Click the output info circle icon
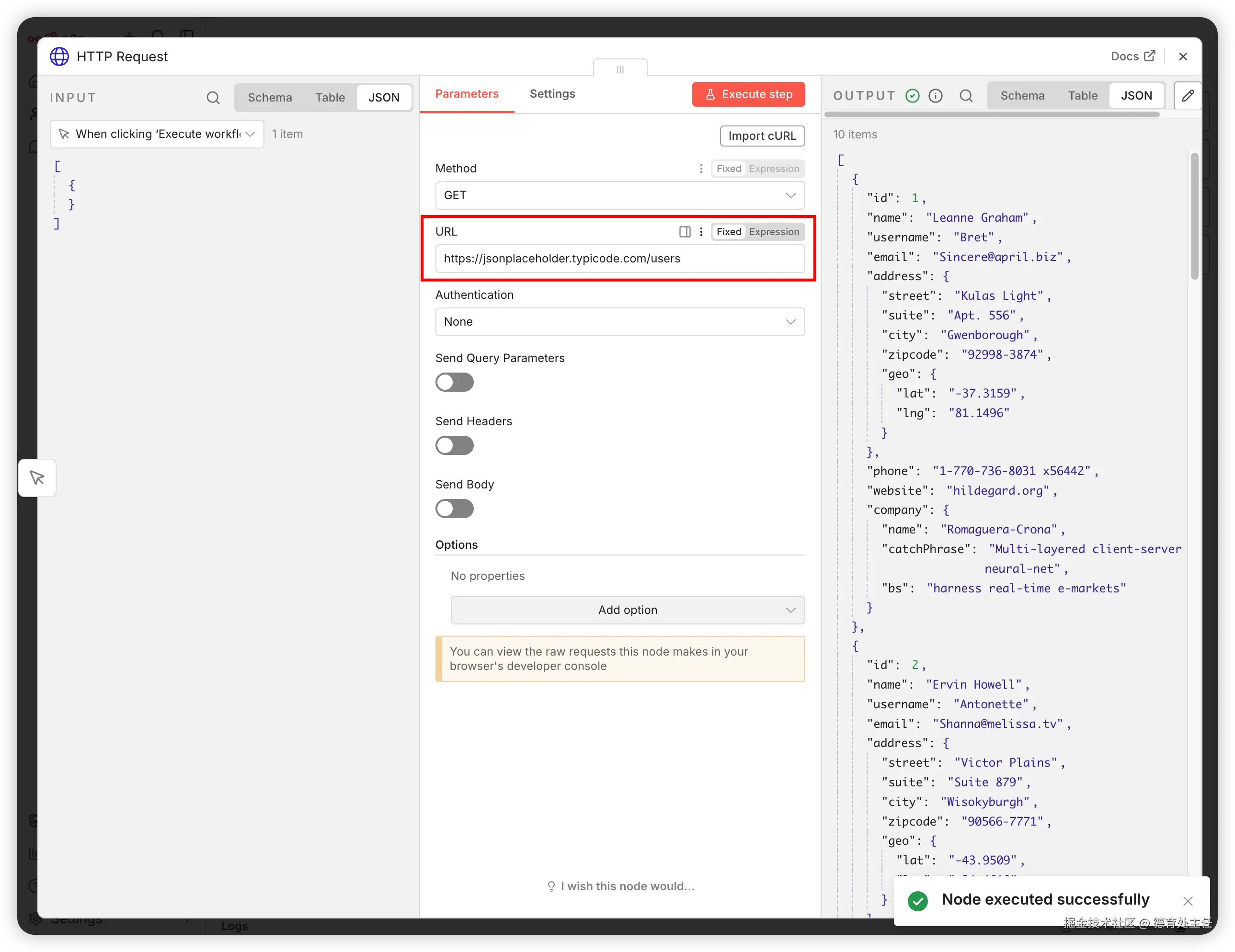Screen dimensions: 1235x952 coord(936,96)
